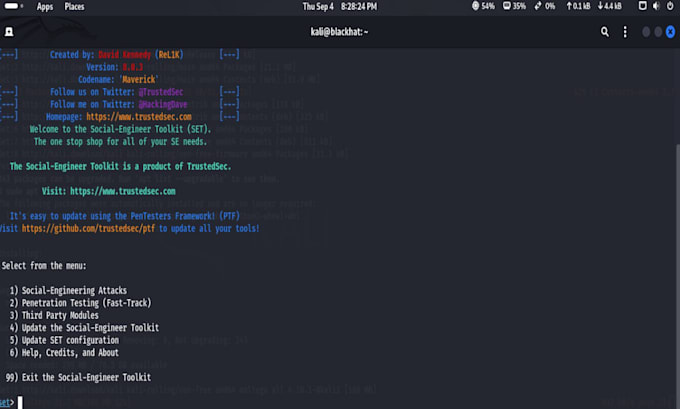
Task: Click 'The one stop shop' text line
Action: pyautogui.click(x=120, y=142)
